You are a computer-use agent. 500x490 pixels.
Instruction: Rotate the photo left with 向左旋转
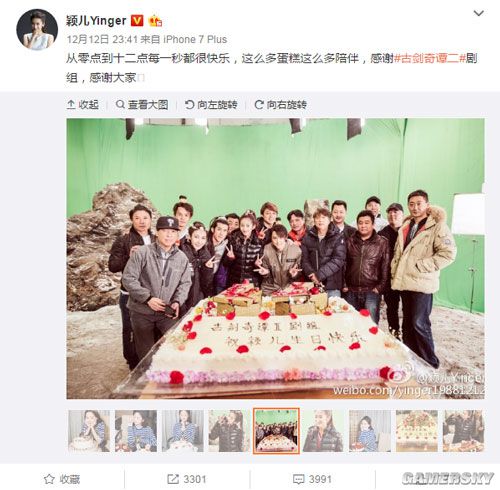[211, 105]
